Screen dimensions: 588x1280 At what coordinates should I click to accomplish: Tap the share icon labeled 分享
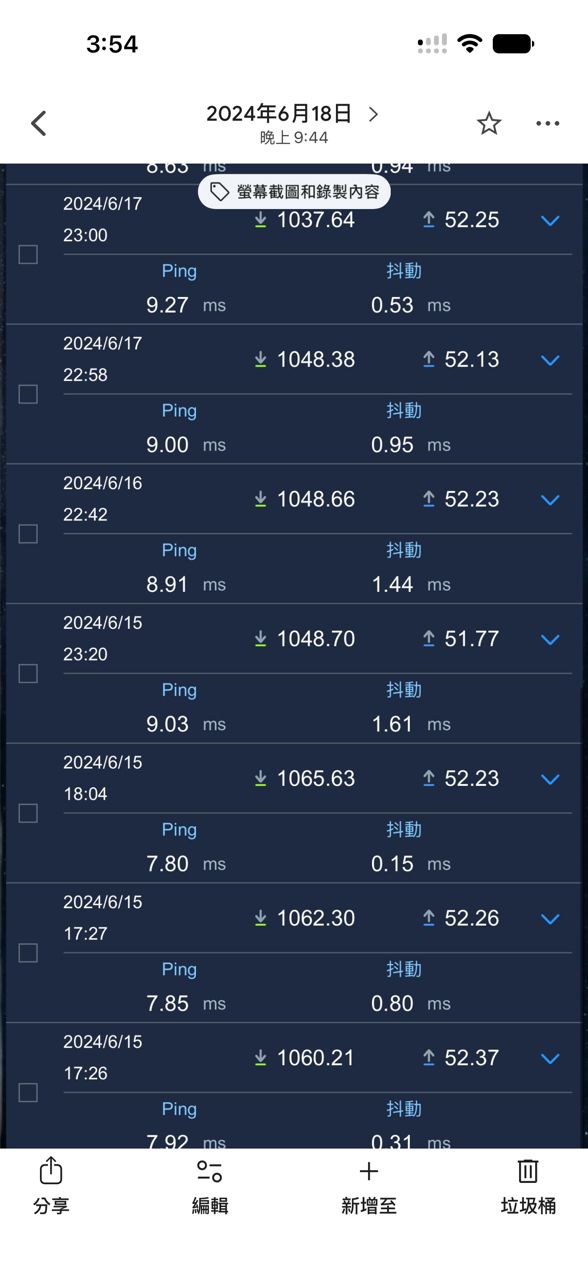point(51,1171)
